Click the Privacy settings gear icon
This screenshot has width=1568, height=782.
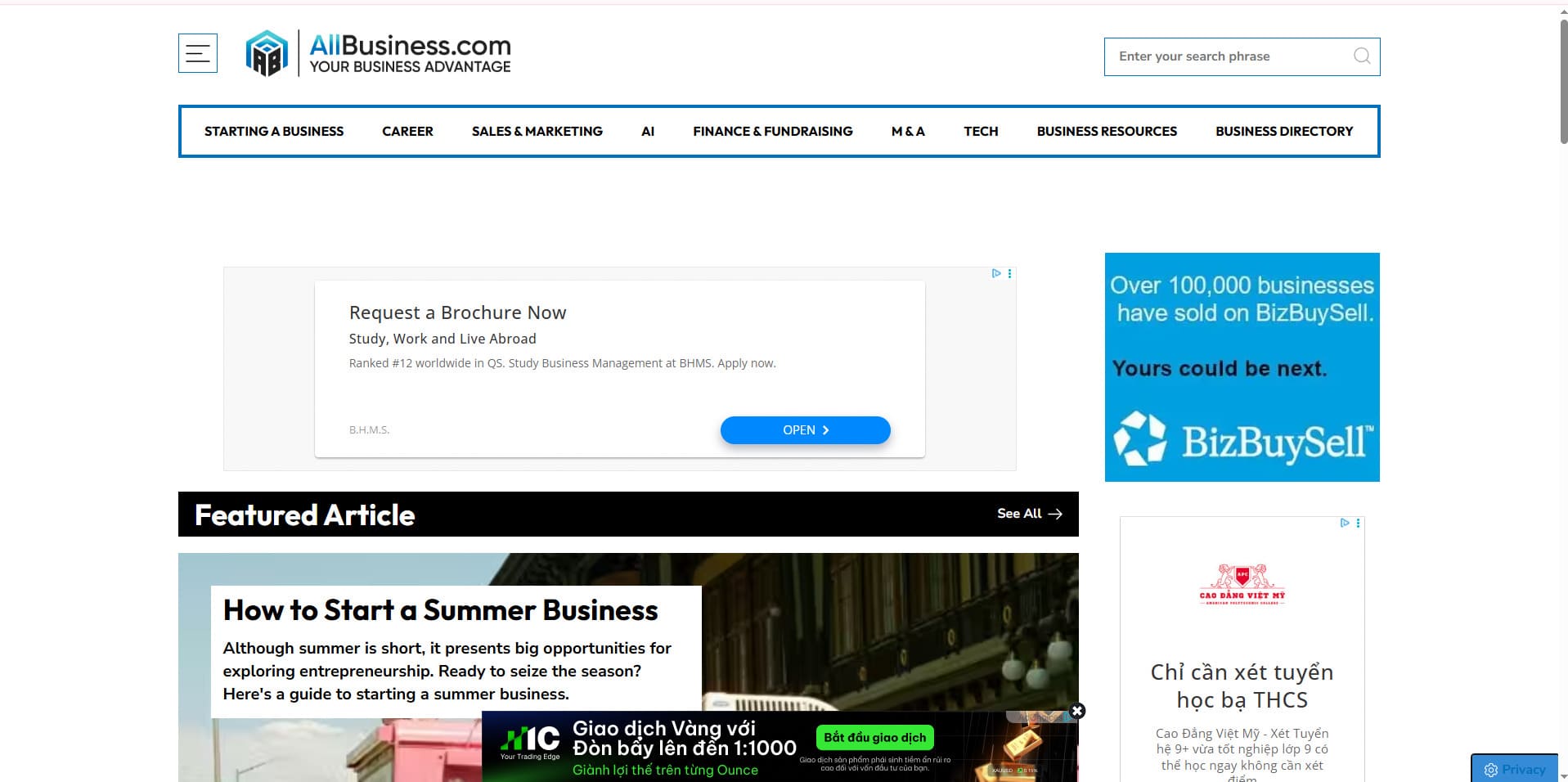coord(1491,770)
